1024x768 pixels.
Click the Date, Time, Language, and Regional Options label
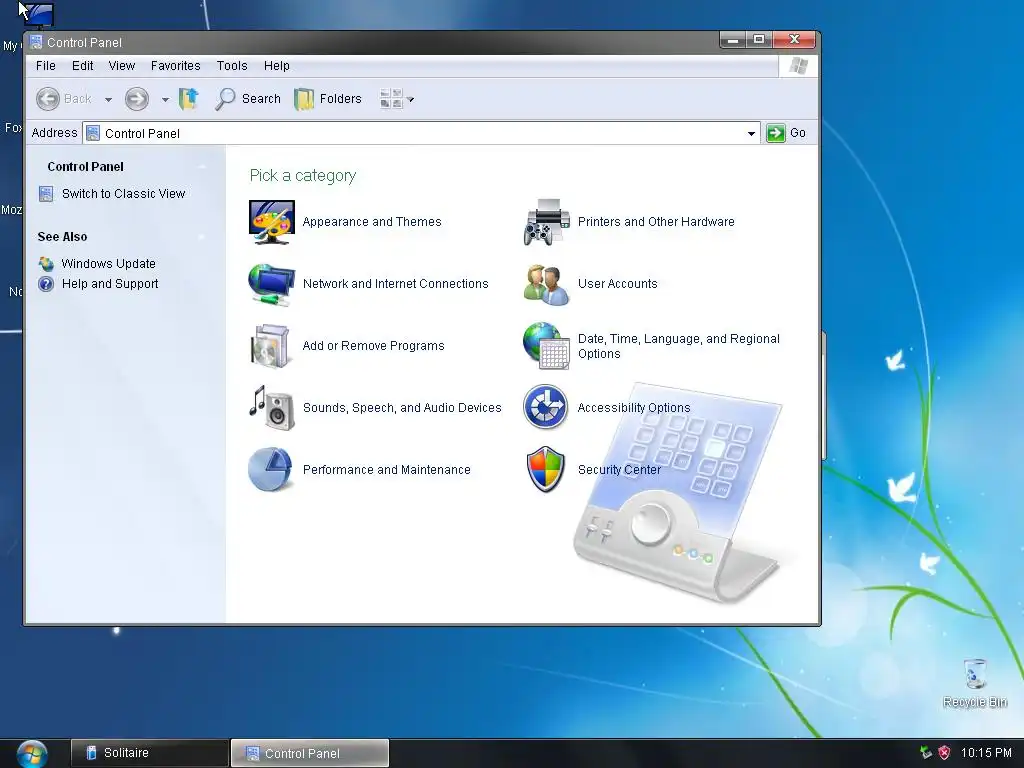[679, 346]
